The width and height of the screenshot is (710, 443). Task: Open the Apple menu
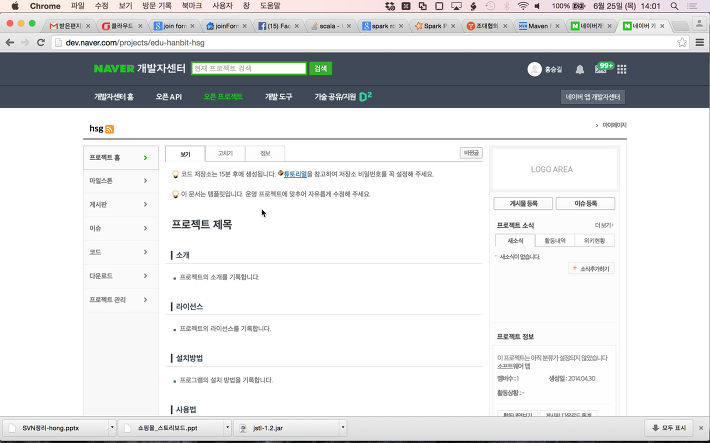pyautogui.click(x=15, y=6)
